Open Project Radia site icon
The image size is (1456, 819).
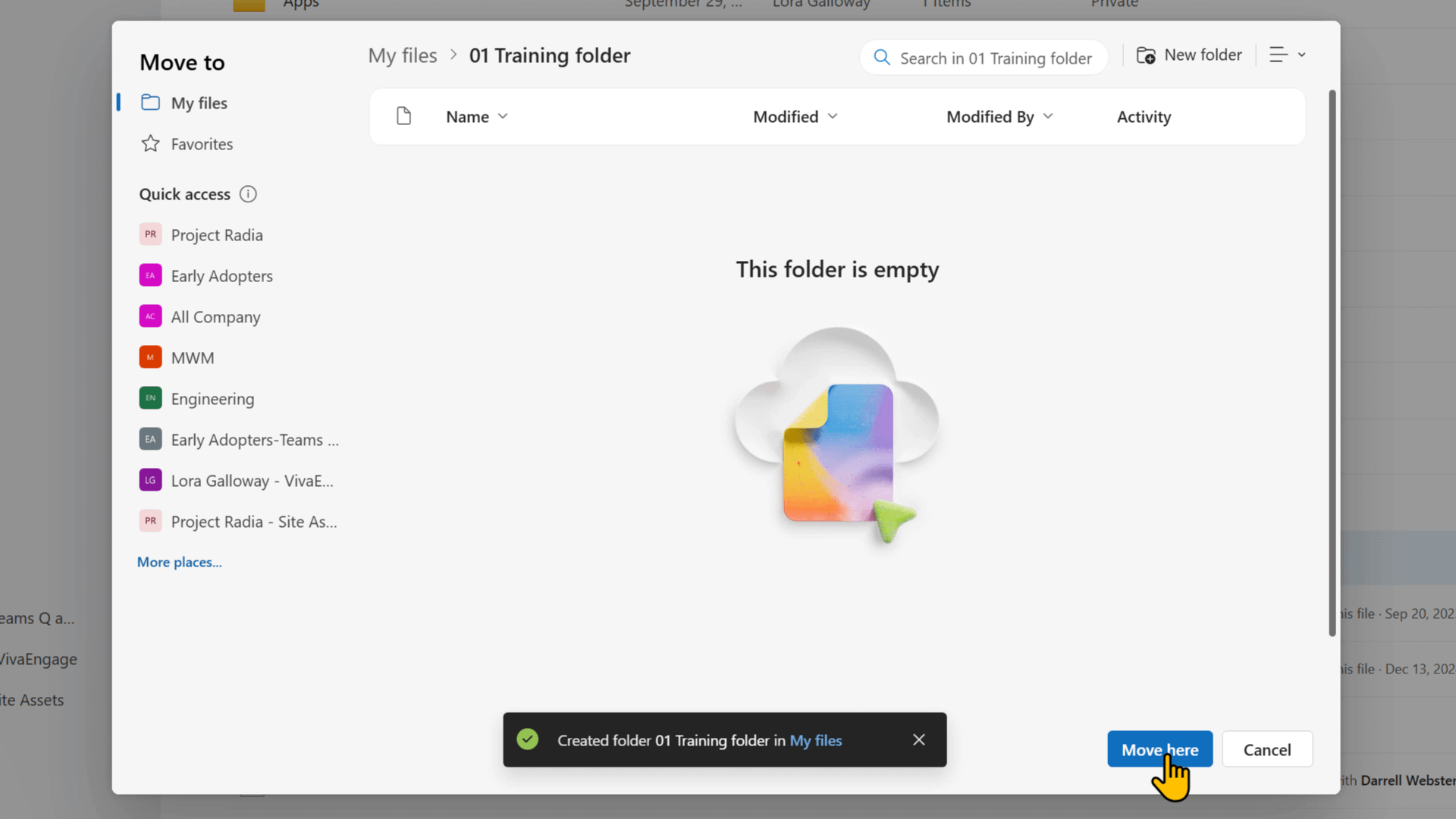(150, 234)
